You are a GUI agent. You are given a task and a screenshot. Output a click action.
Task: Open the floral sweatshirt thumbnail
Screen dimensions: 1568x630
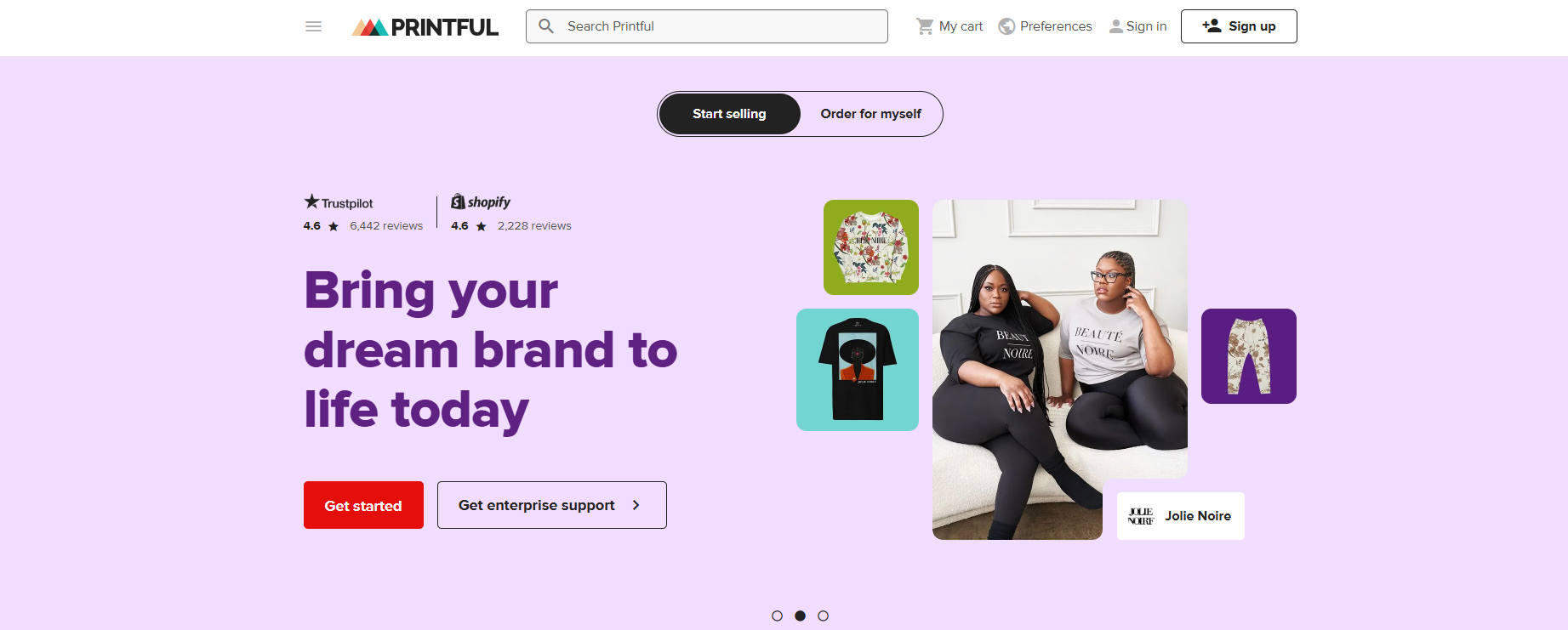(x=871, y=247)
